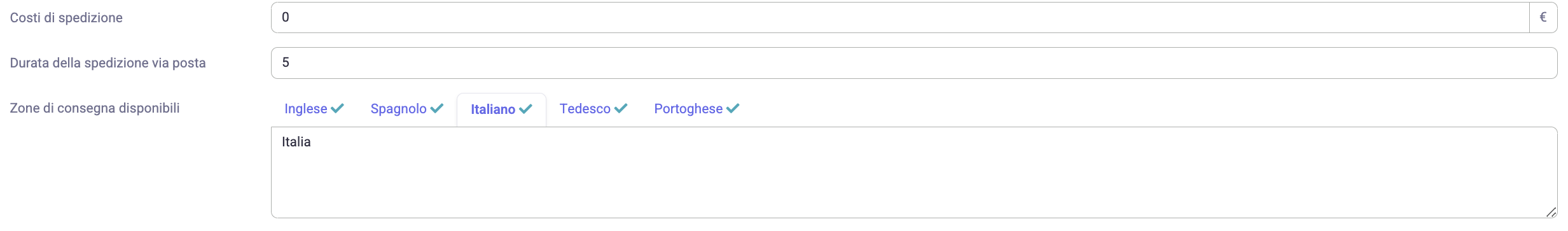Click the Durata della spedizione via posta label
Viewport: 1568px width, 231px height.
click(108, 63)
